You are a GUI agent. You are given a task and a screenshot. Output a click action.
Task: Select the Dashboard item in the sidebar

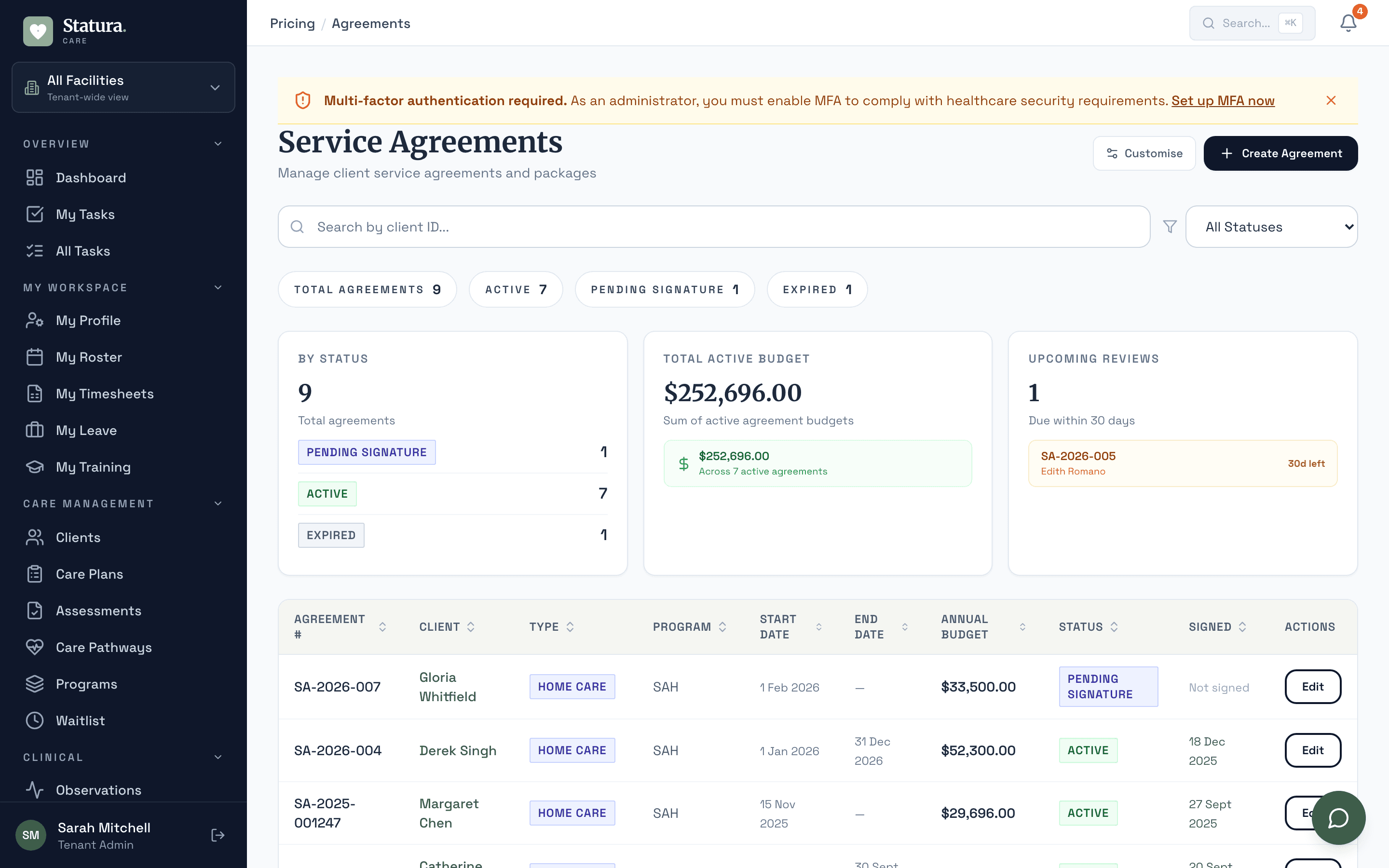(91, 177)
